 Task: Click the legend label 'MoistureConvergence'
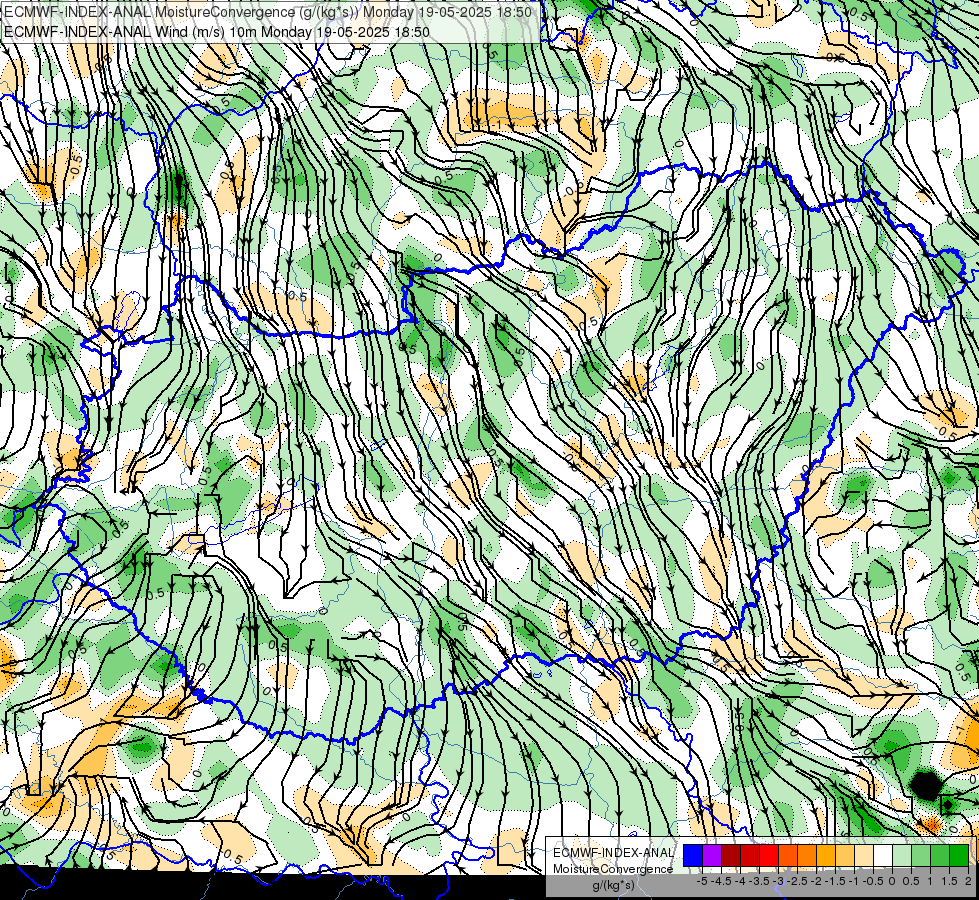[x=613, y=869]
